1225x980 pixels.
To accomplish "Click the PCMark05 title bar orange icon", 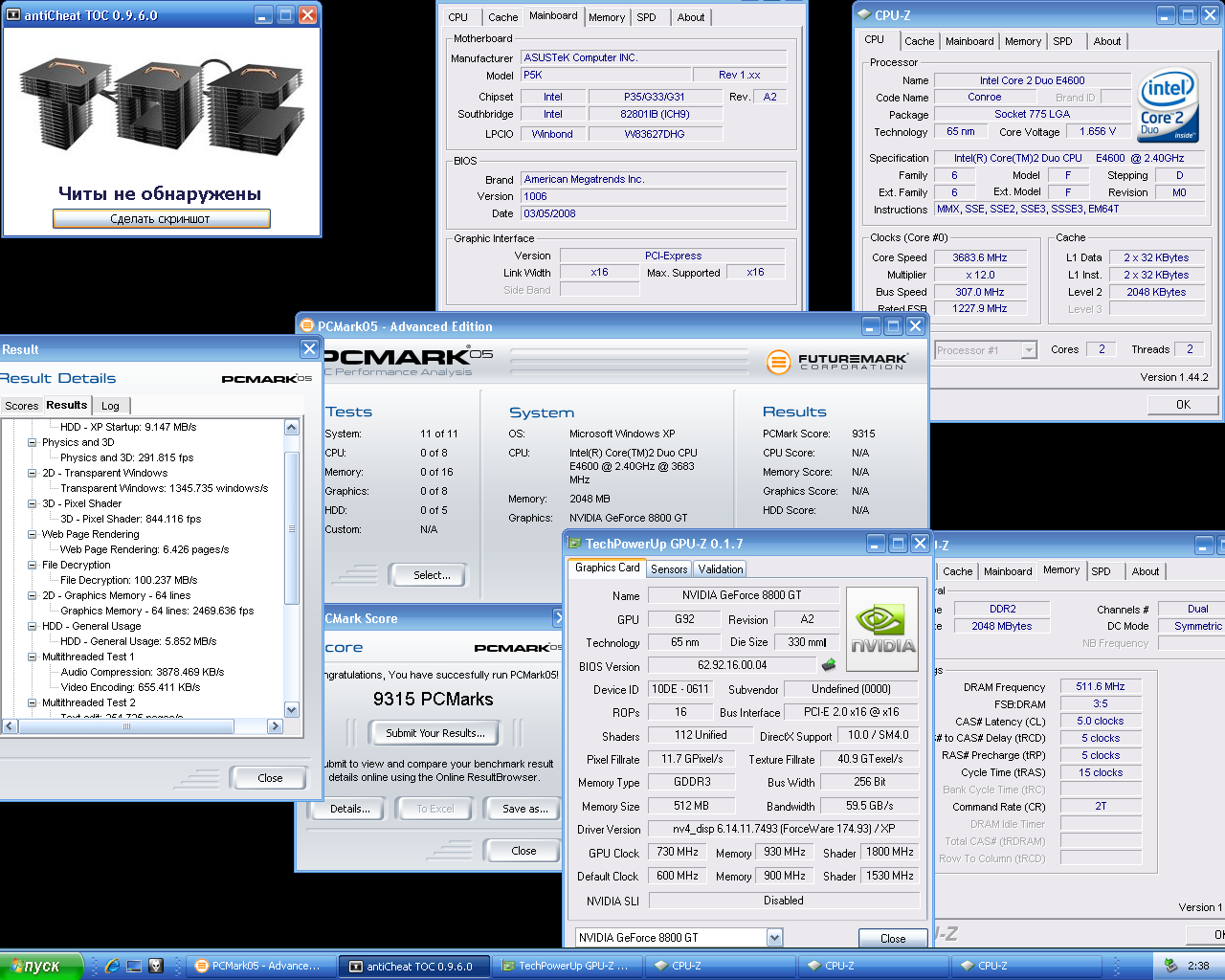I will (307, 326).
